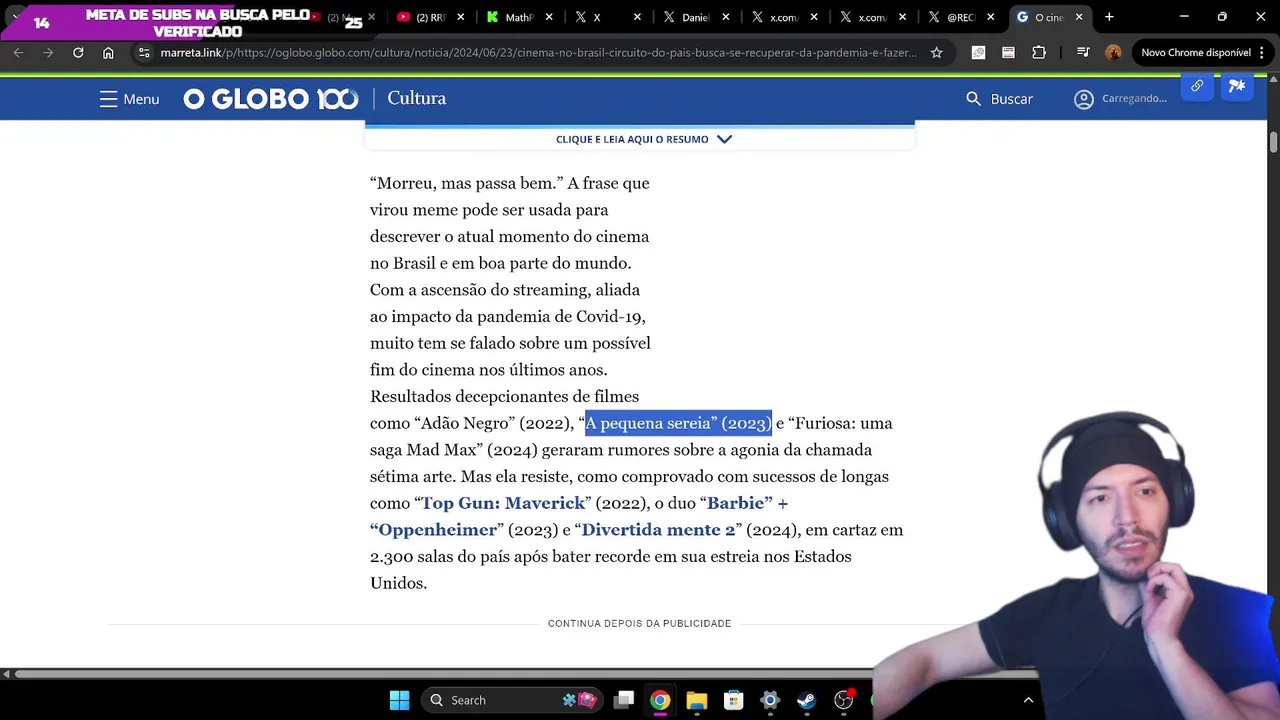This screenshot has height=720, width=1280.
Task: Open a new Chrome tab with plus
Action: [x=1109, y=17]
